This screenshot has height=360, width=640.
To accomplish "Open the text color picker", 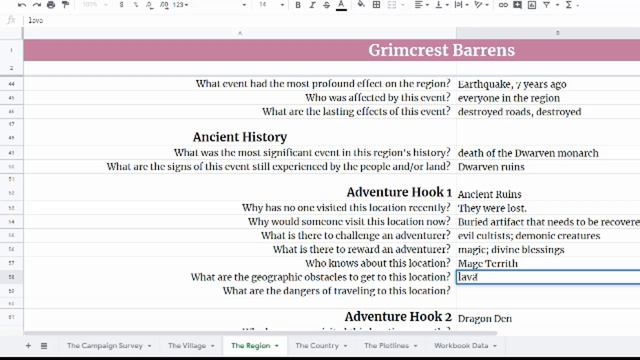I will click(341, 5).
